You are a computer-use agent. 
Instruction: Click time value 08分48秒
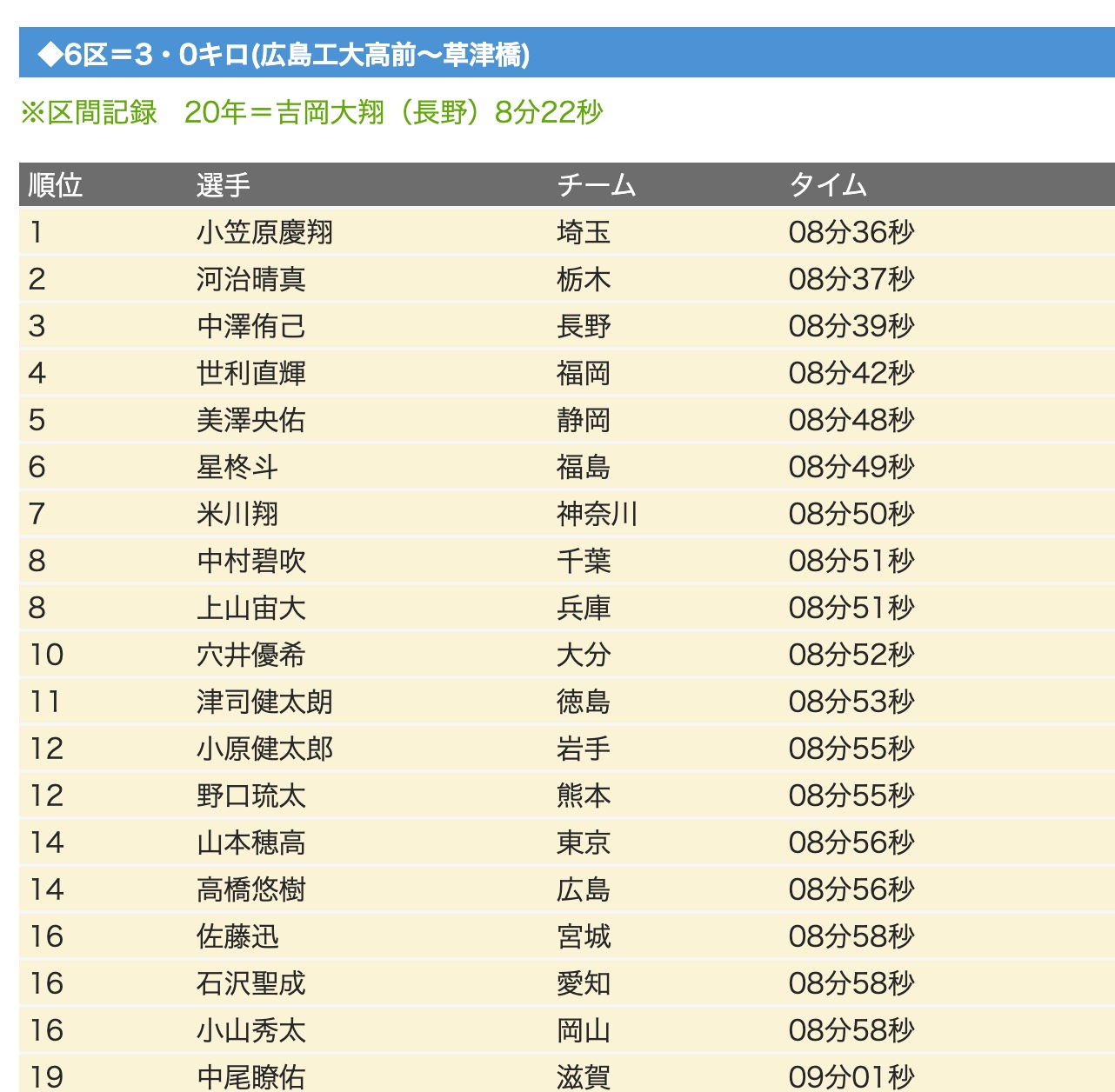(851, 420)
